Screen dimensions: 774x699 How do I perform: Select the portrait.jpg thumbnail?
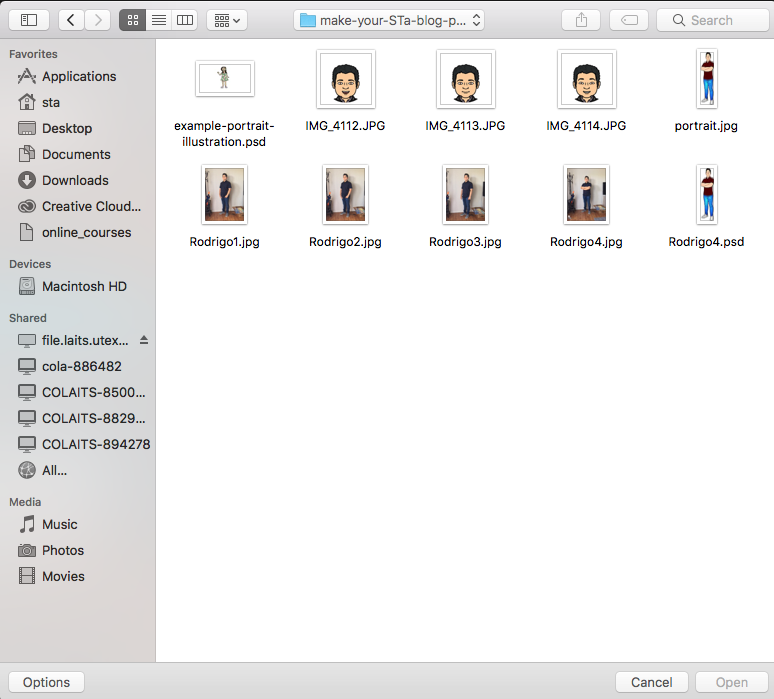tap(706, 78)
